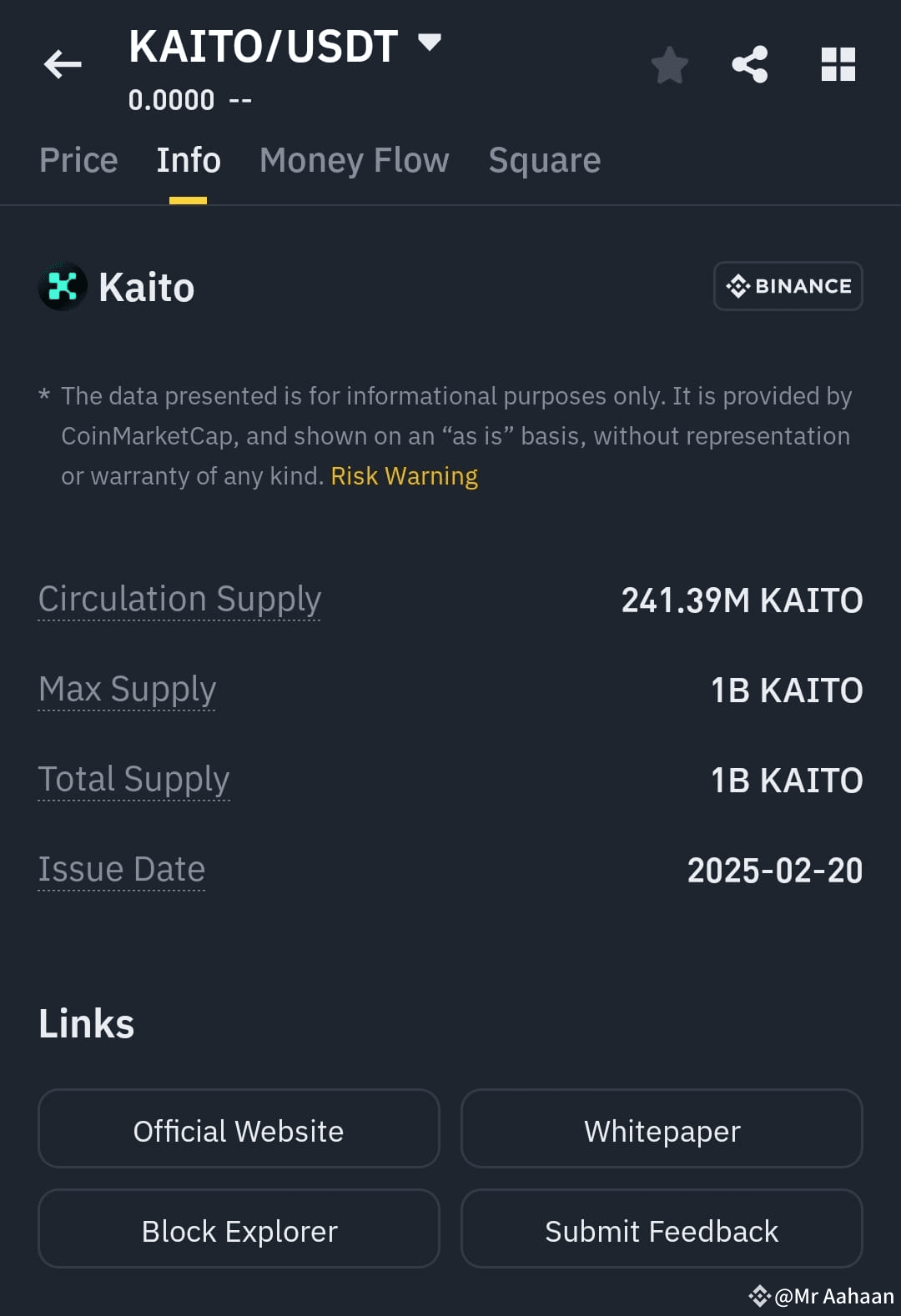Open the Block Explorer
This screenshot has width=901, height=1316.
(238, 1229)
